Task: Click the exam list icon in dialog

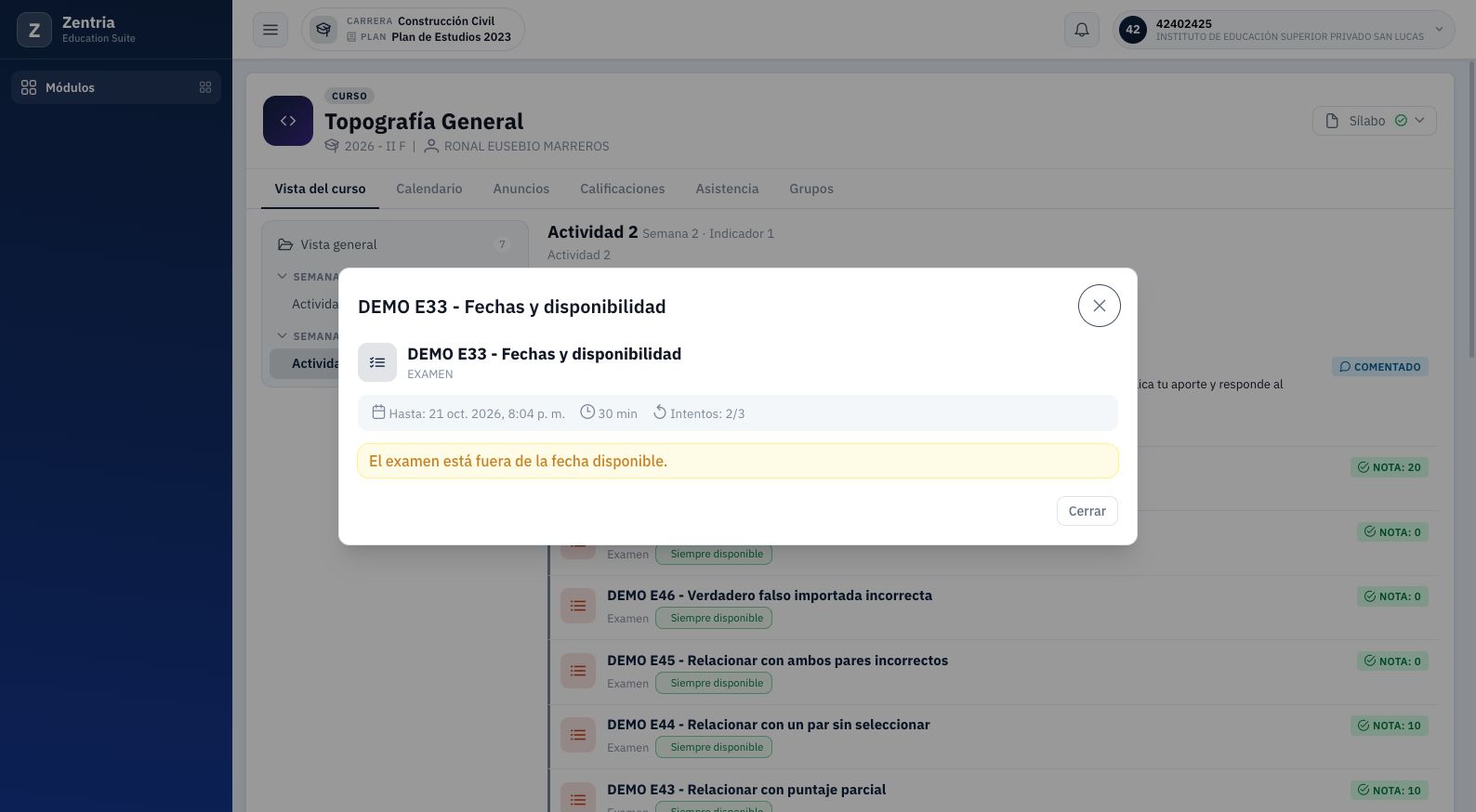Action: coord(377,362)
